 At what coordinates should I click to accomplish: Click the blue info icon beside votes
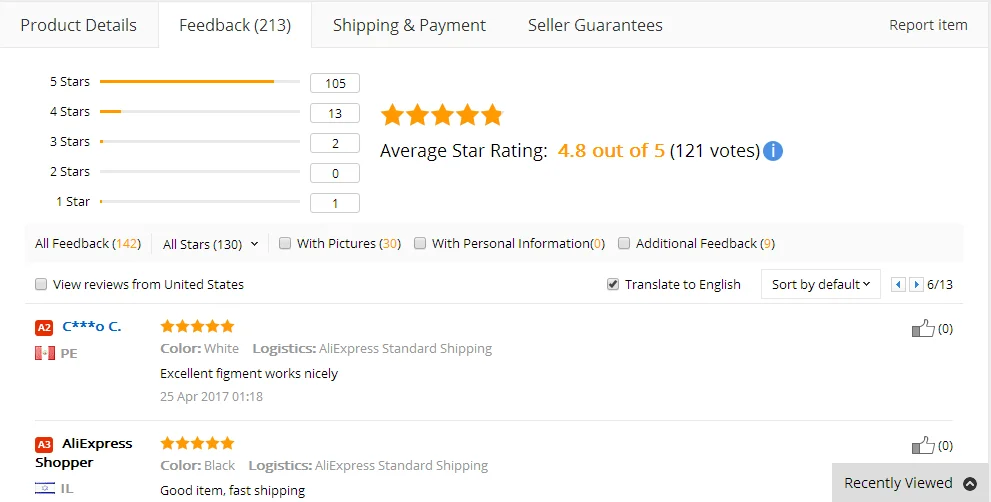pyautogui.click(x=773, y=151)
